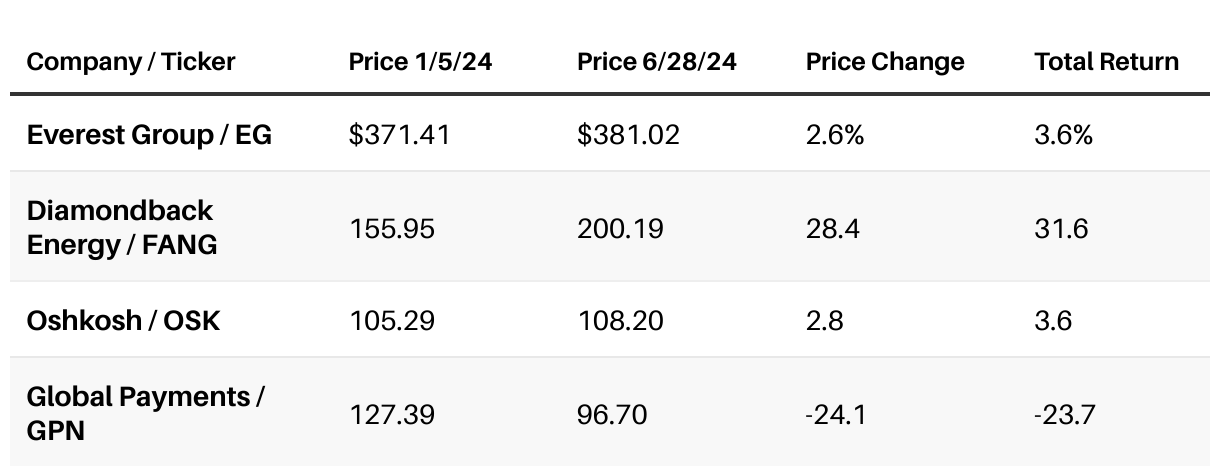Click the -24.1 price change cell
This screenshot has width=1220, height=476.
tap(832, 414)
